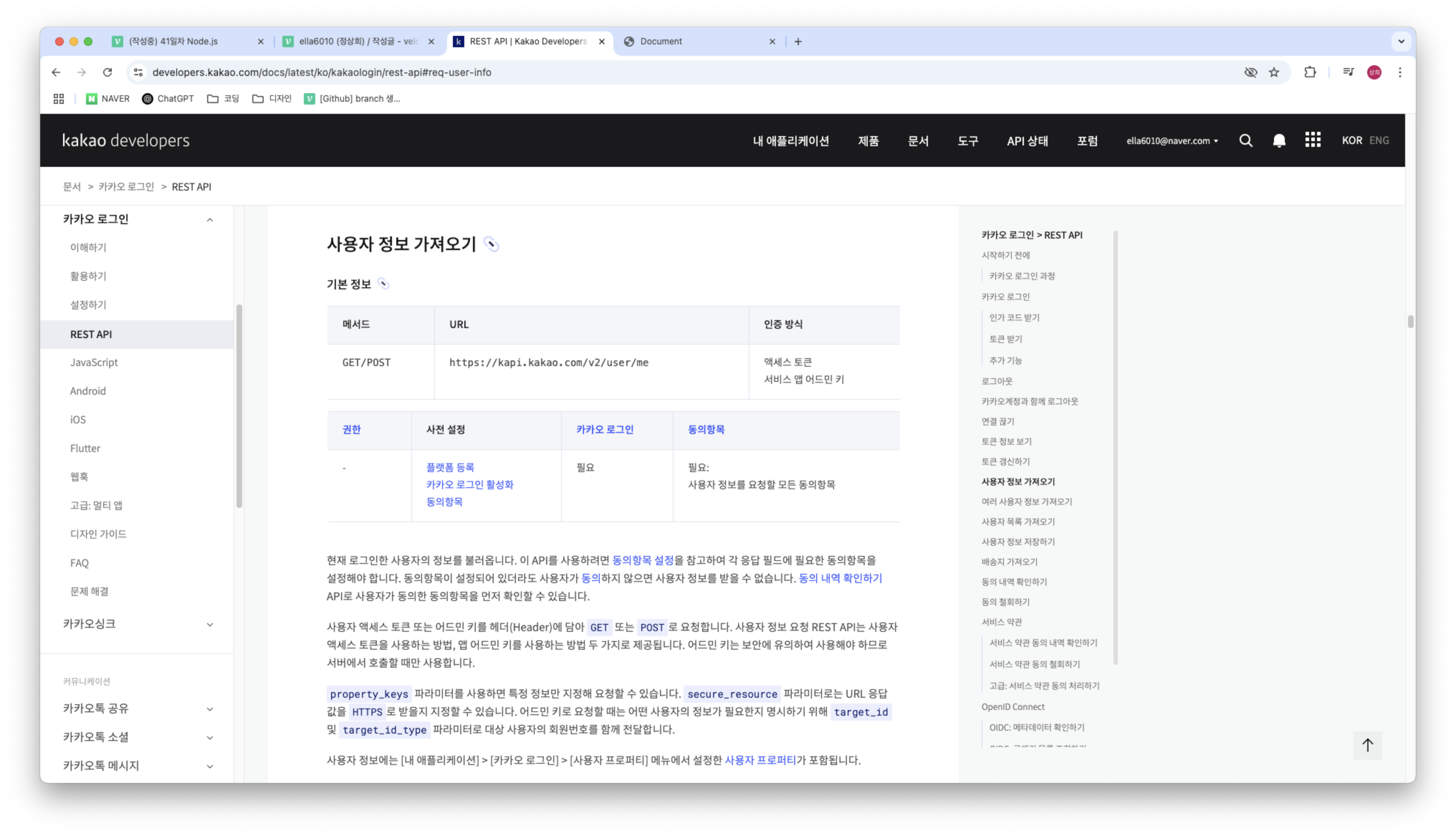The image size is (1456, 836).
Task: Open the NAVER bookmark
Action: 108,99
